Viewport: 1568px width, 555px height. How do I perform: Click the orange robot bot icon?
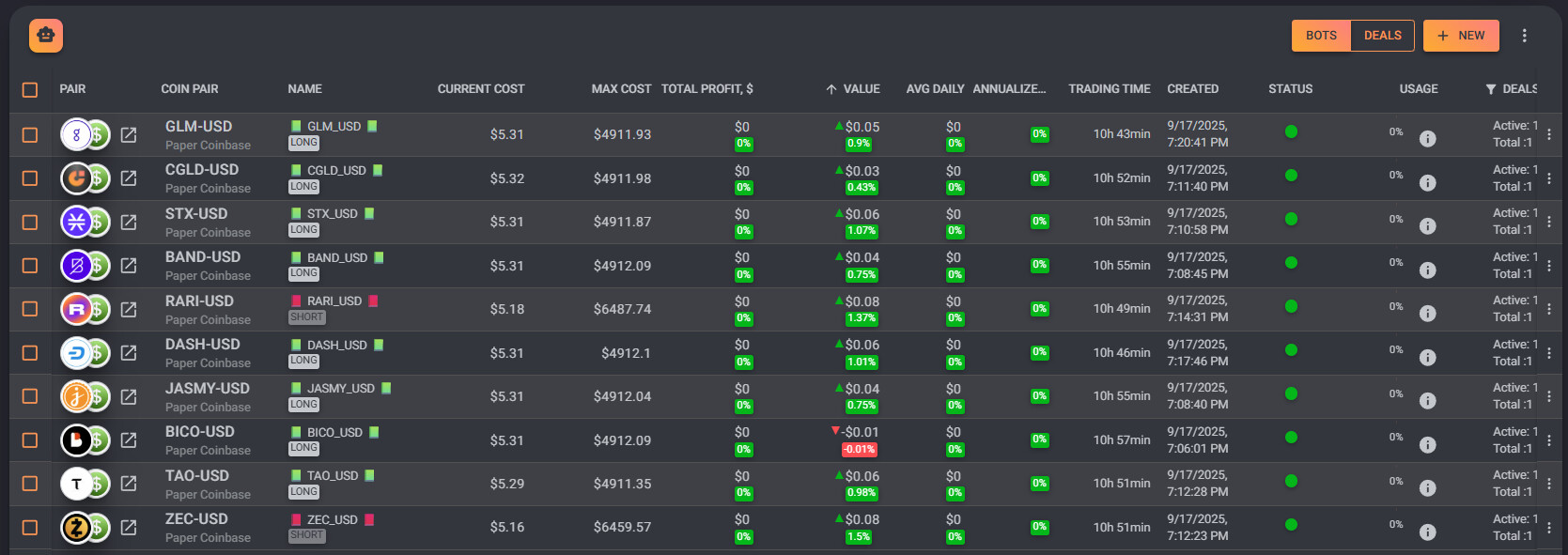tap(46, 36)
